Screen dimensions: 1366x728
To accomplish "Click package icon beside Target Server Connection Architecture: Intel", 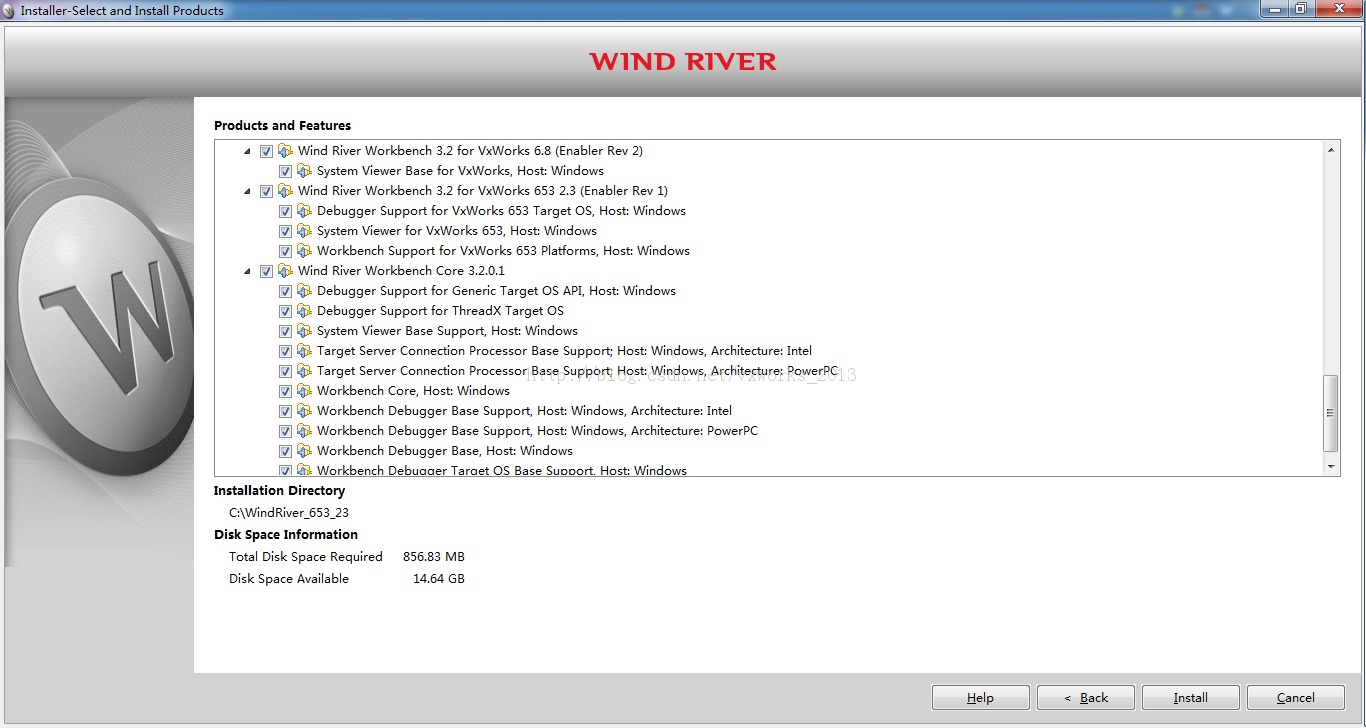I will coord(304,351).
